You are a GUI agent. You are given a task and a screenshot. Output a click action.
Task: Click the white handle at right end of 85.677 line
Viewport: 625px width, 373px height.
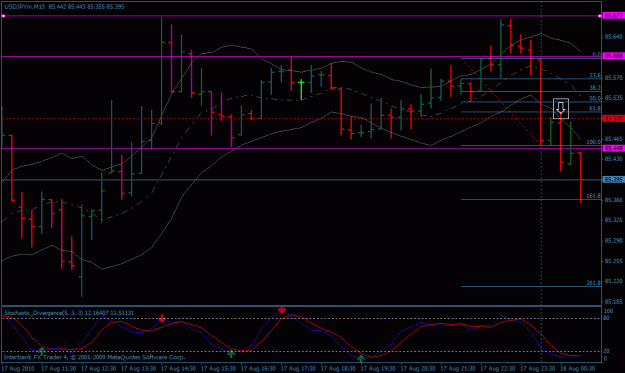(599, 16)
